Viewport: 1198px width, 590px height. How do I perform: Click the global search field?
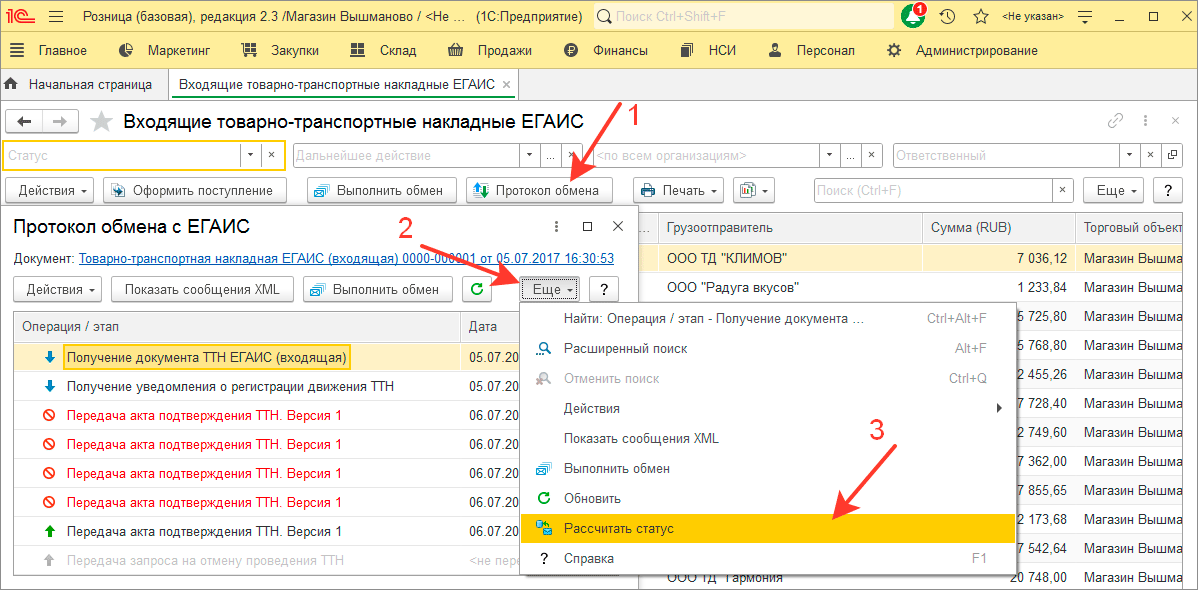[x=743, y=16]
